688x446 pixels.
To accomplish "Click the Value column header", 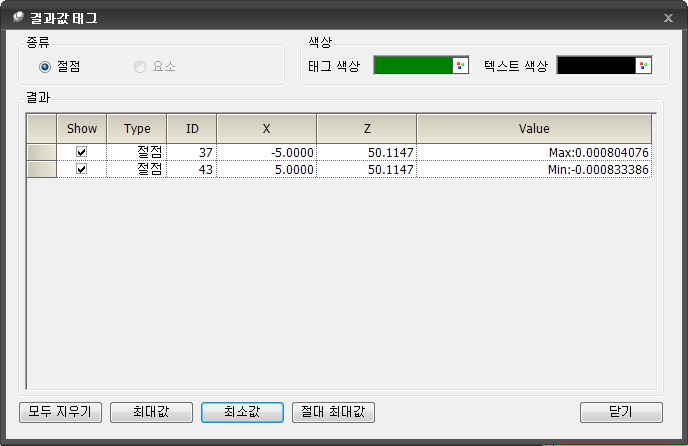I will (x=534, y=129).
